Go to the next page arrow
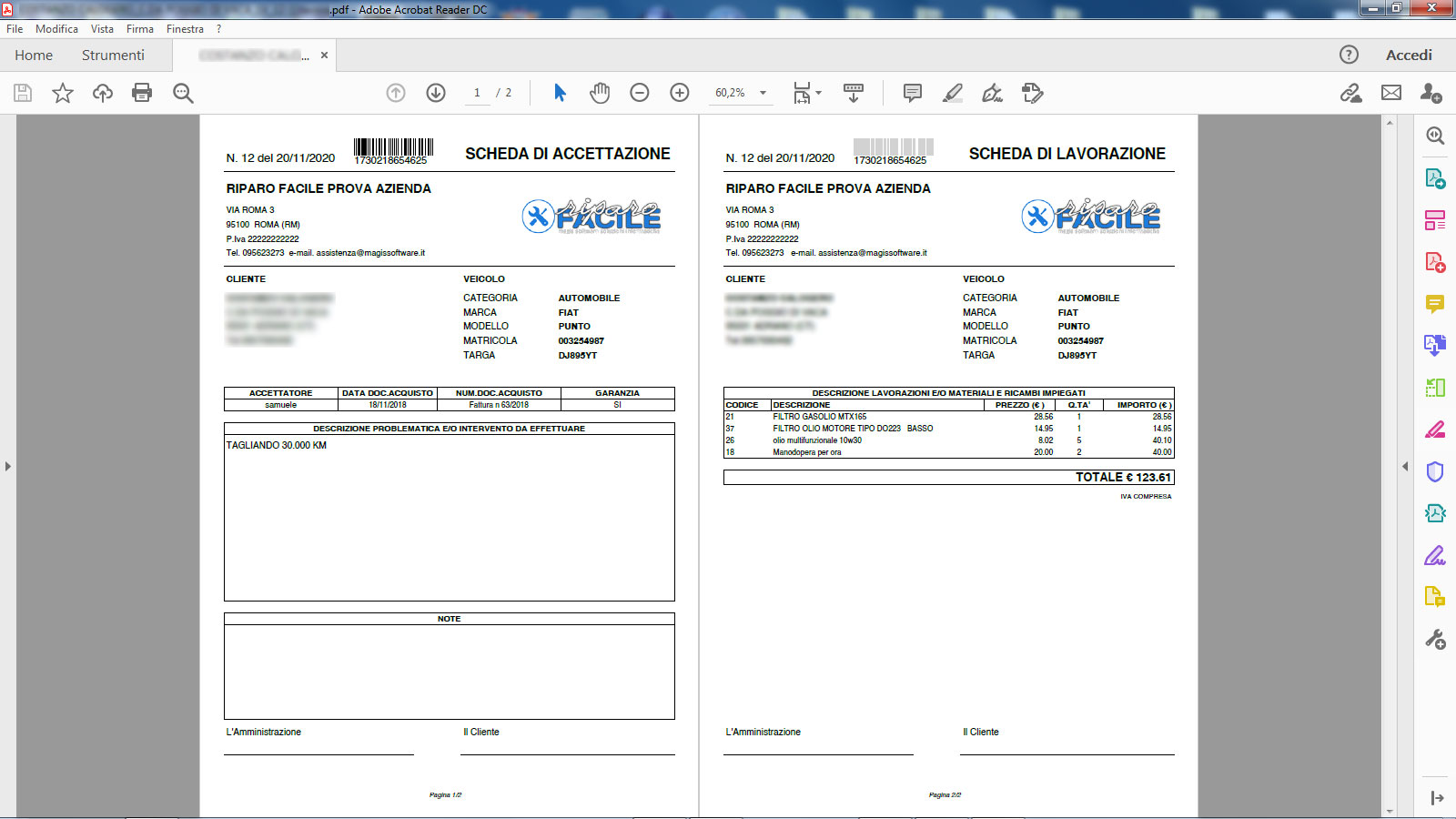Image resolution: width=1456 pixels, height=819 pixels. (436, 93)
